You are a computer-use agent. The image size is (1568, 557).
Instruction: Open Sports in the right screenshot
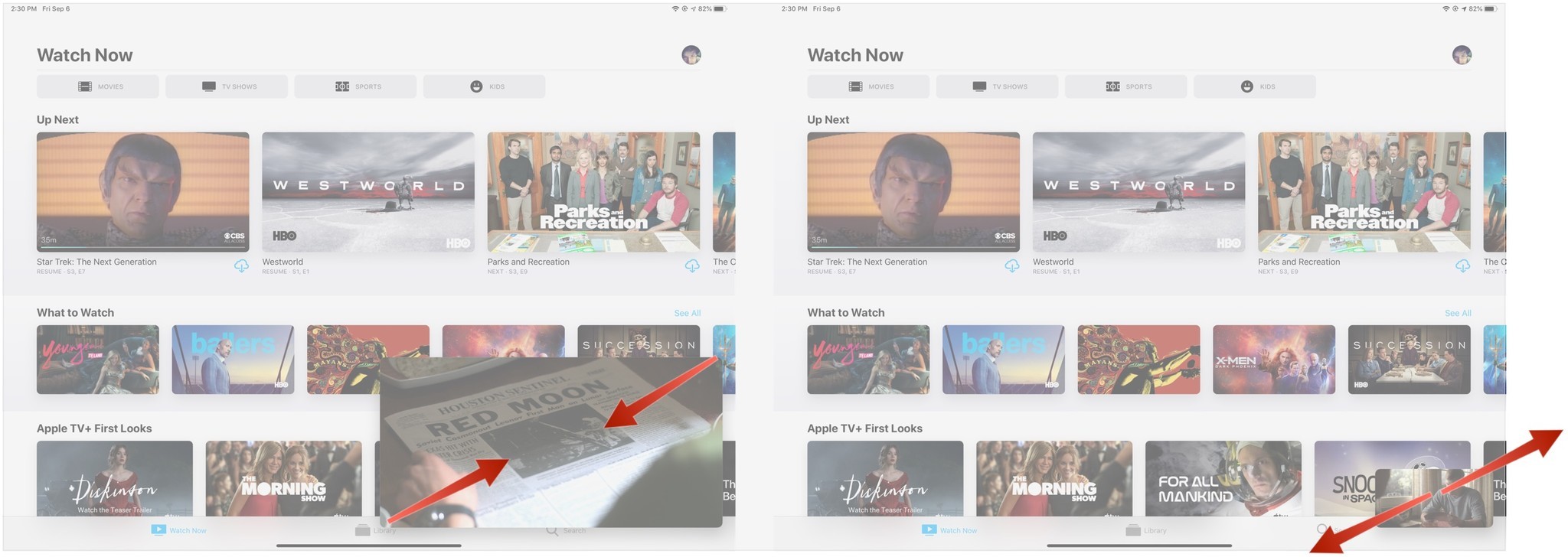tap(1125, 86)
